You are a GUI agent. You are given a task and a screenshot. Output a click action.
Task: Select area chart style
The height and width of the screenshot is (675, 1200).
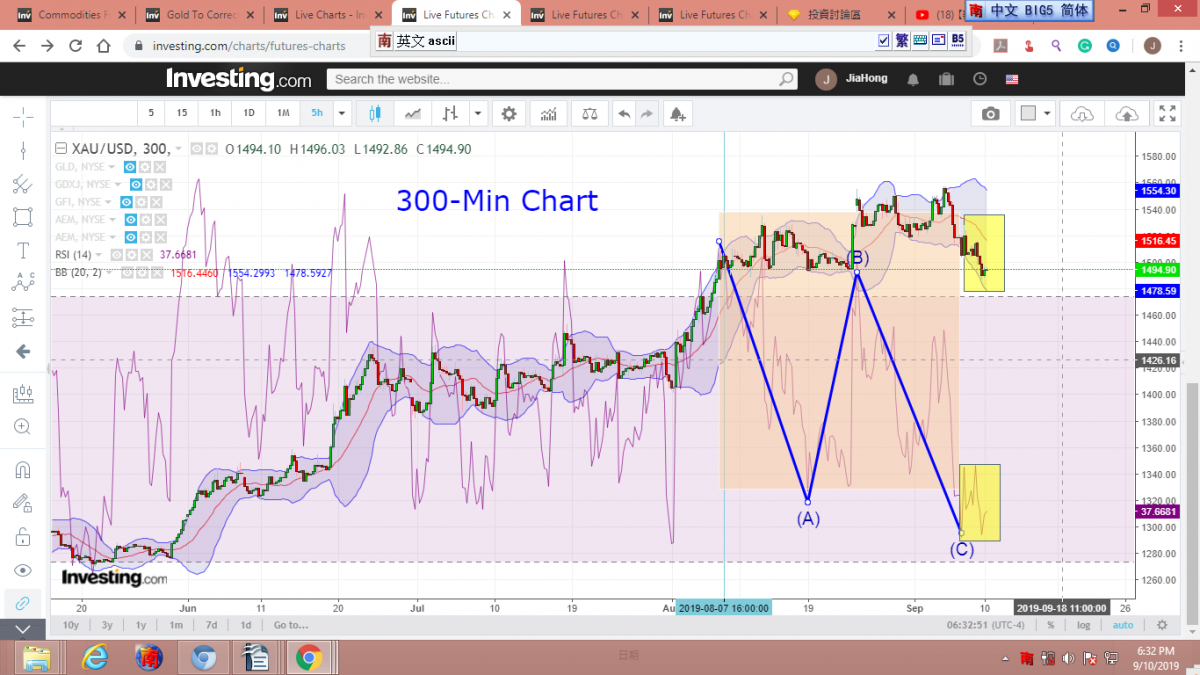pos(412,114)
